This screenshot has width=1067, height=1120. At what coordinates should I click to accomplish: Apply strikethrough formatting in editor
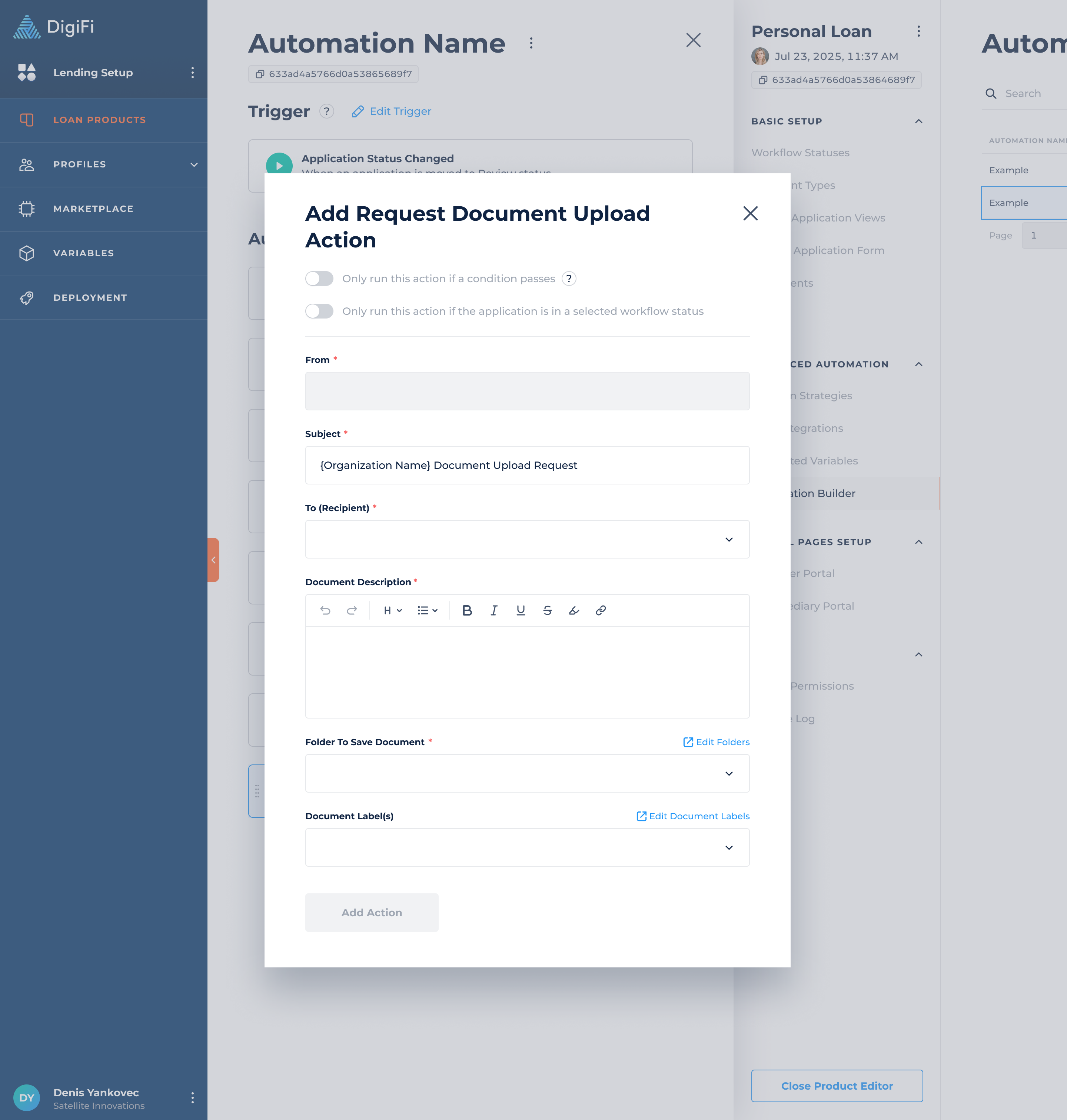(547, 610)
